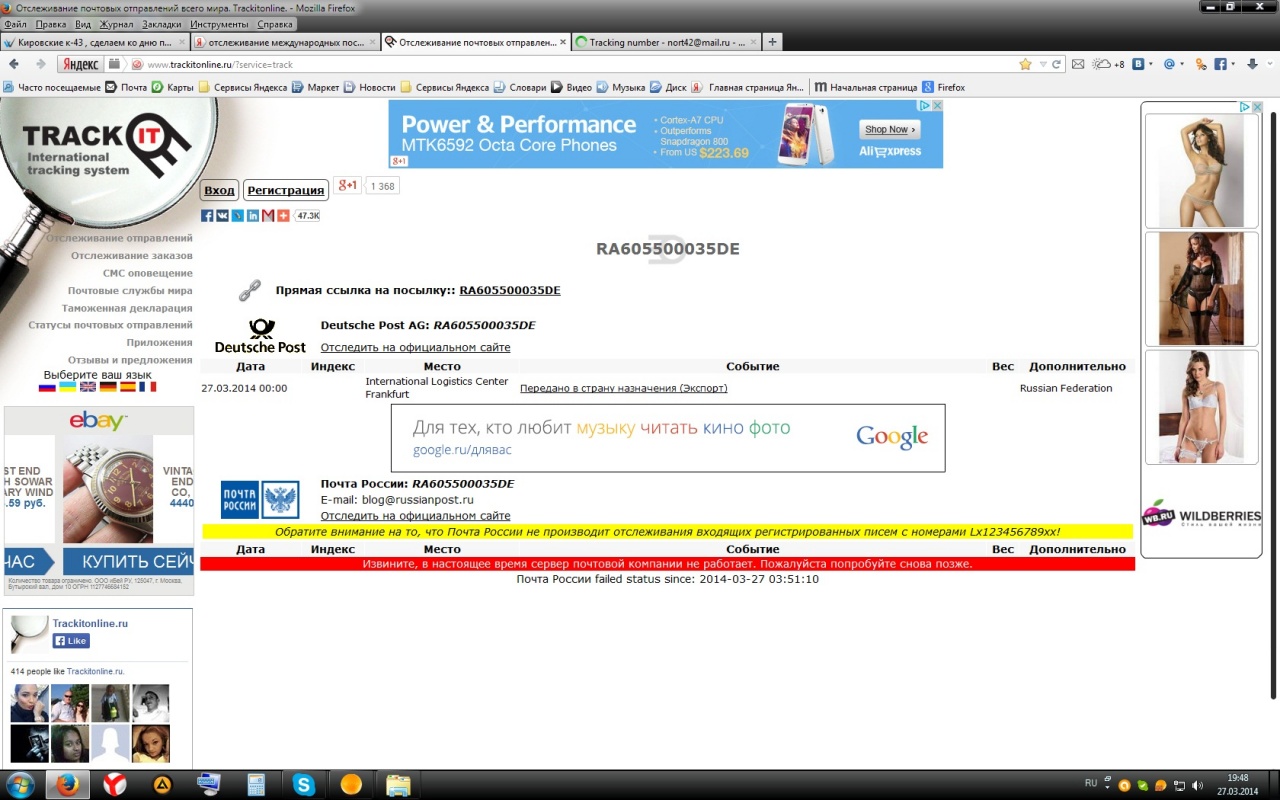
Task: Reload the page with the refresh icon
Action: (x=1056, y=64)
